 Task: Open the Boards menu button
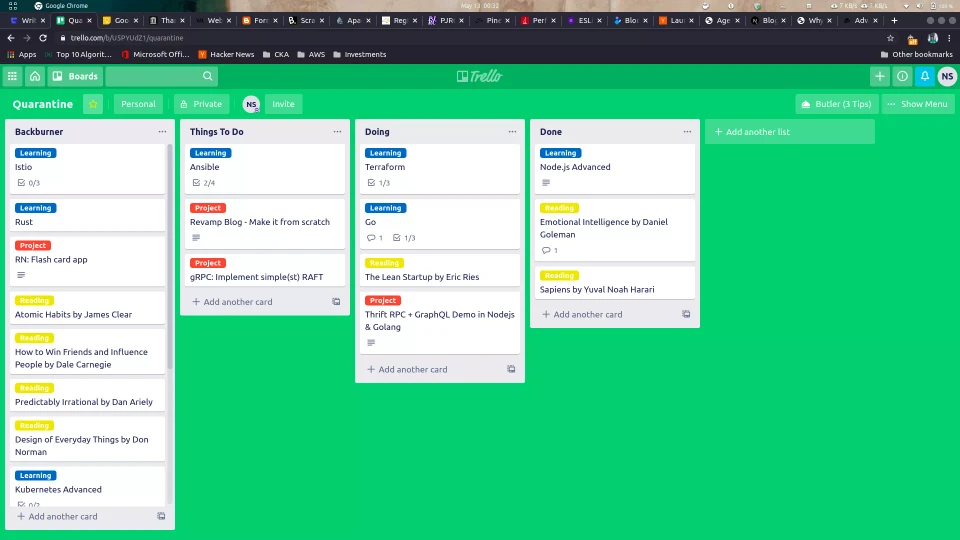point(75,77)
